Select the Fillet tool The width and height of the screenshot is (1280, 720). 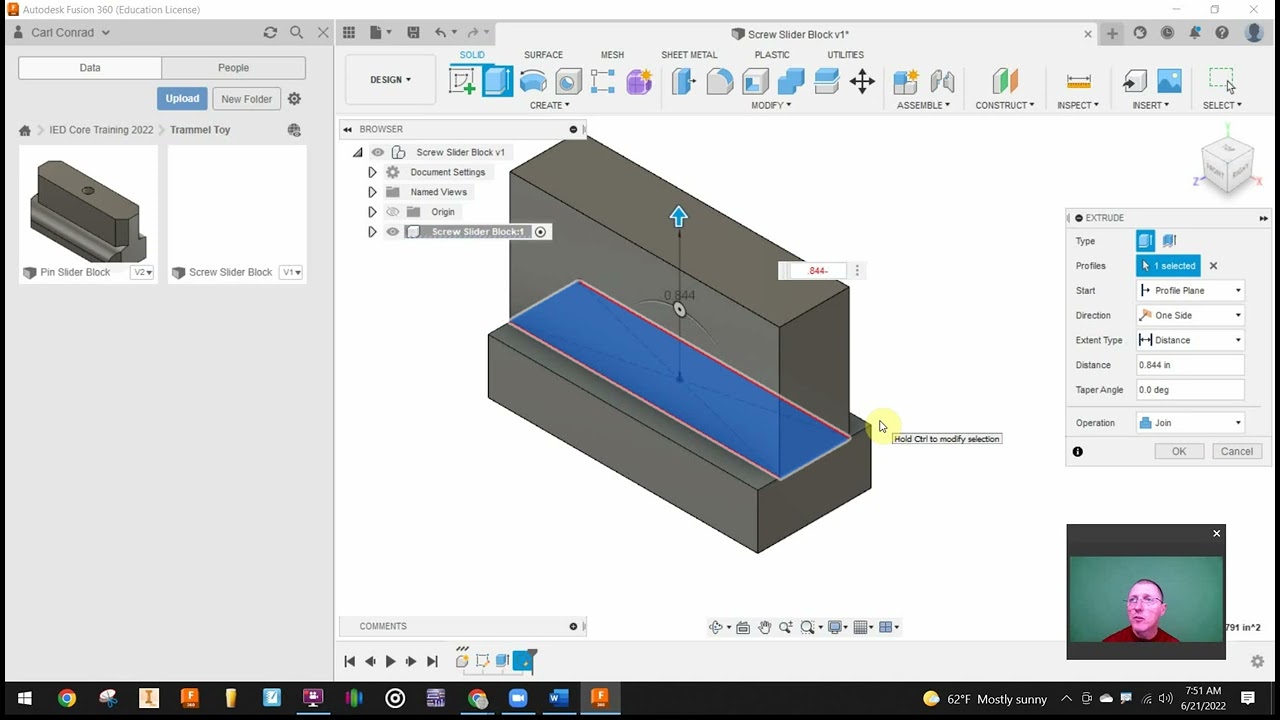click(720, 81)
